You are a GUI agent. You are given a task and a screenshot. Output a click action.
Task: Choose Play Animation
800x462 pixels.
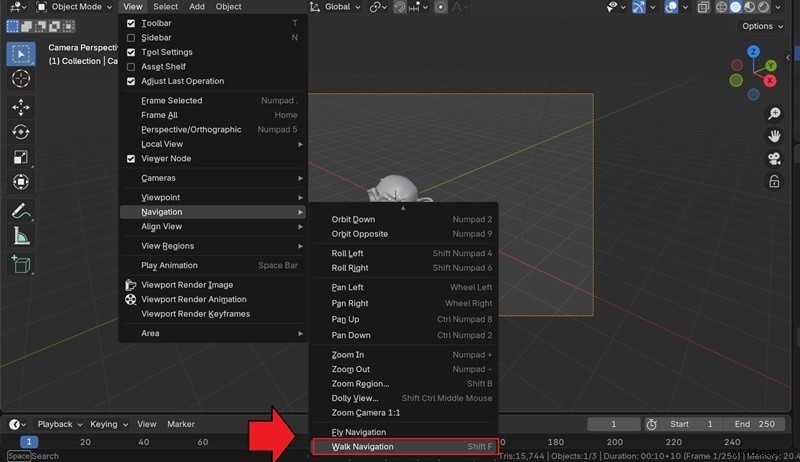[213, 266]
